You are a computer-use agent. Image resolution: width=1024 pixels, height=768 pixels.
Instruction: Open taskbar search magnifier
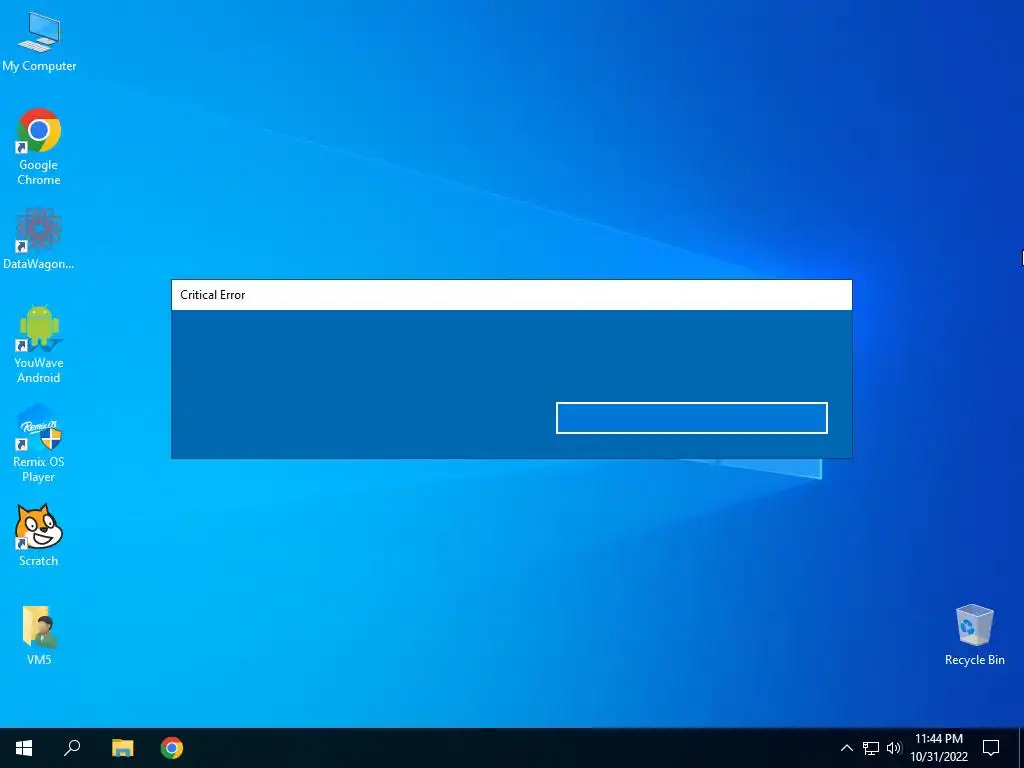click(72, 748)
